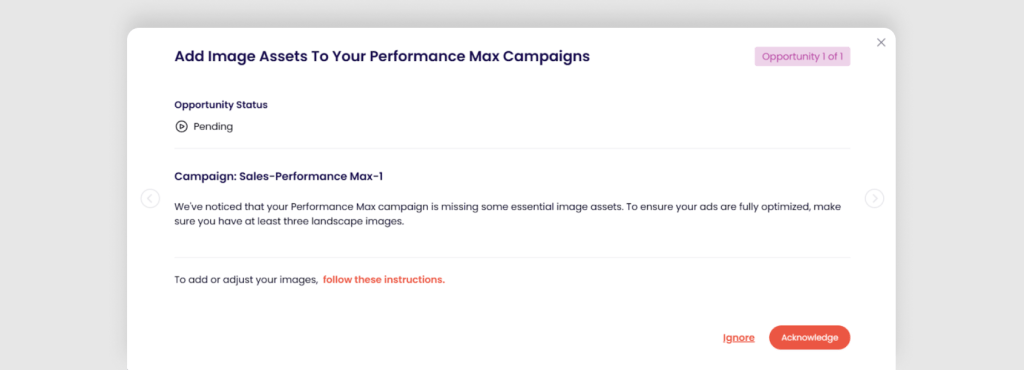Click the divider line below Pending status
The height and width of the screenshot is (370, 1024).
pyautogui.click(x=512, y=149)
